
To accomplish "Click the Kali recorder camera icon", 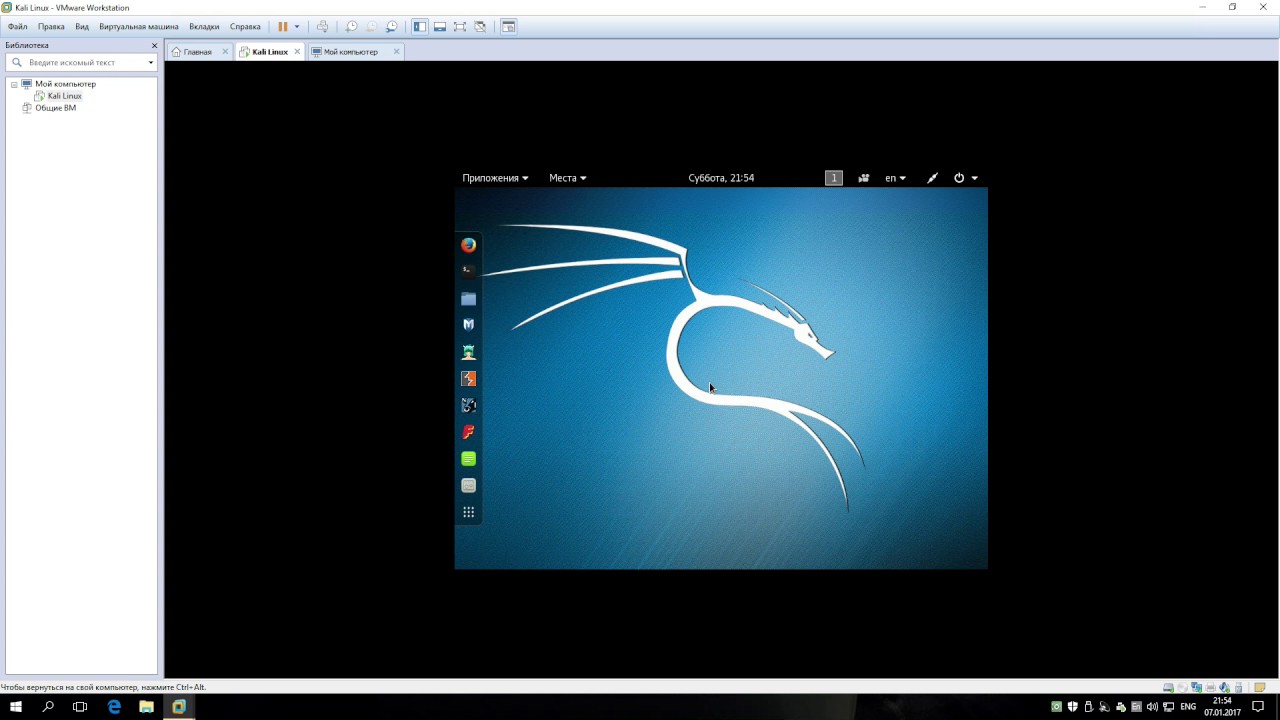I will coord(864,178).
